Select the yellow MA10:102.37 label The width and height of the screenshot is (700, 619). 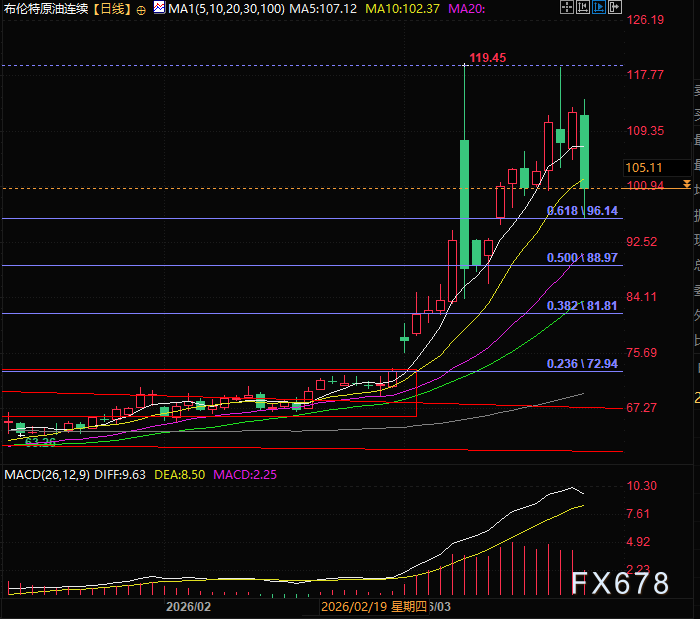[402, 9]
